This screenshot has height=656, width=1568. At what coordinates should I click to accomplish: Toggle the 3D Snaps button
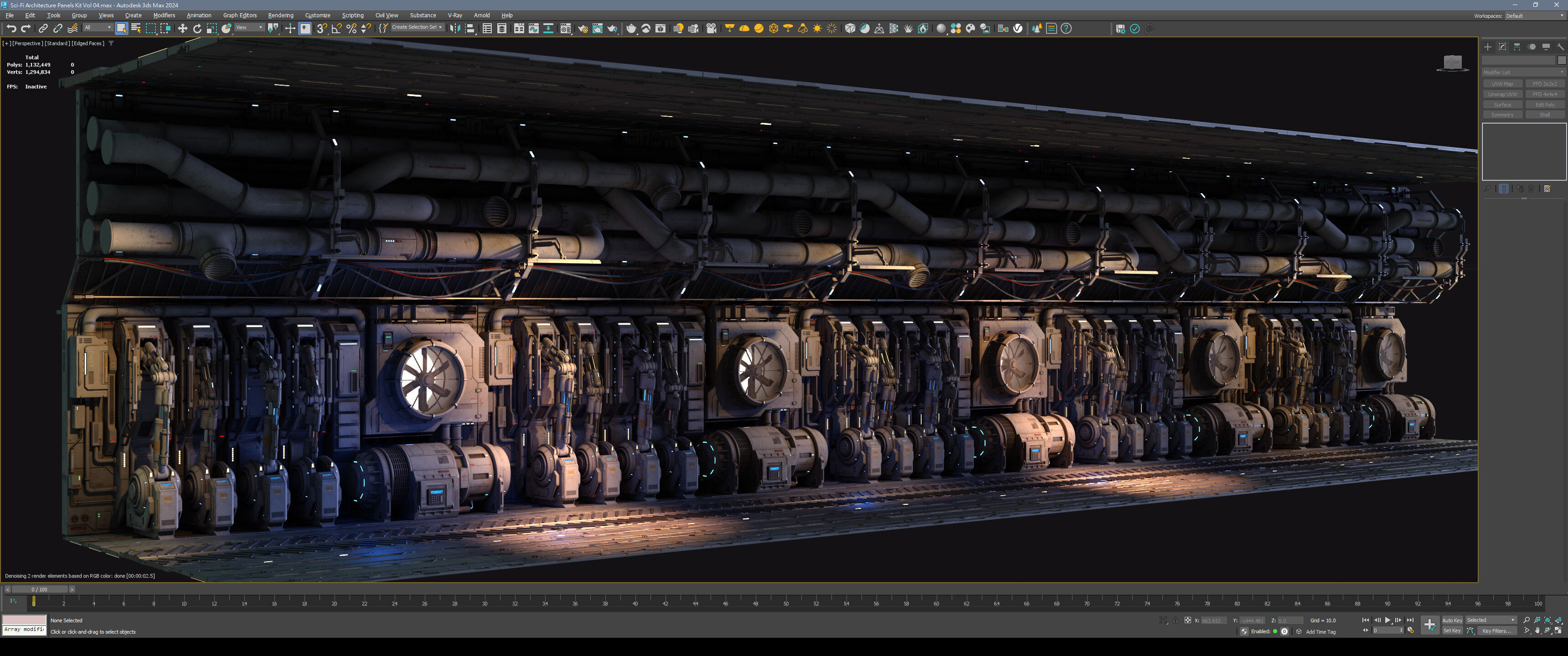click(x=321, y=29)
